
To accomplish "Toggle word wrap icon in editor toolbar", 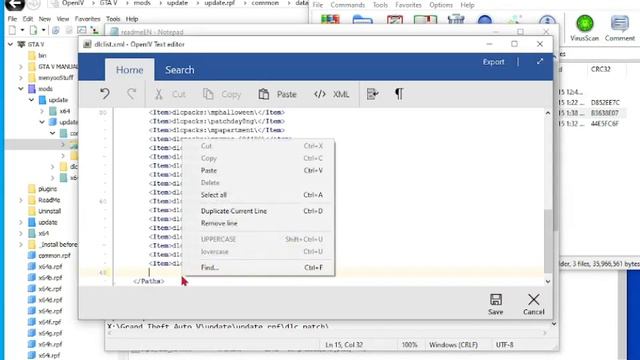I will (372, 94).
